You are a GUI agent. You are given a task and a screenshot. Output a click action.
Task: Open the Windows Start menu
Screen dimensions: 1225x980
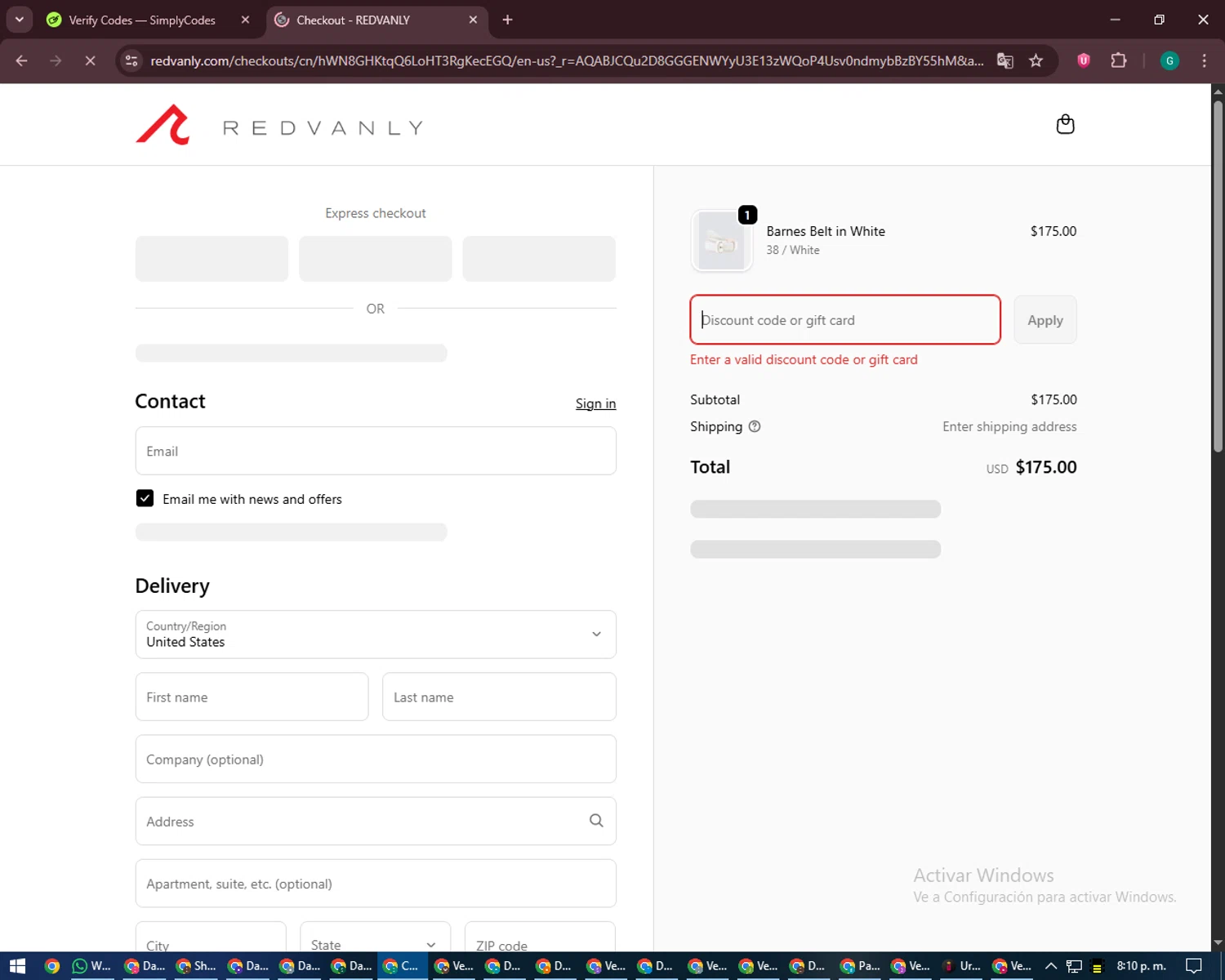[17, 966]
